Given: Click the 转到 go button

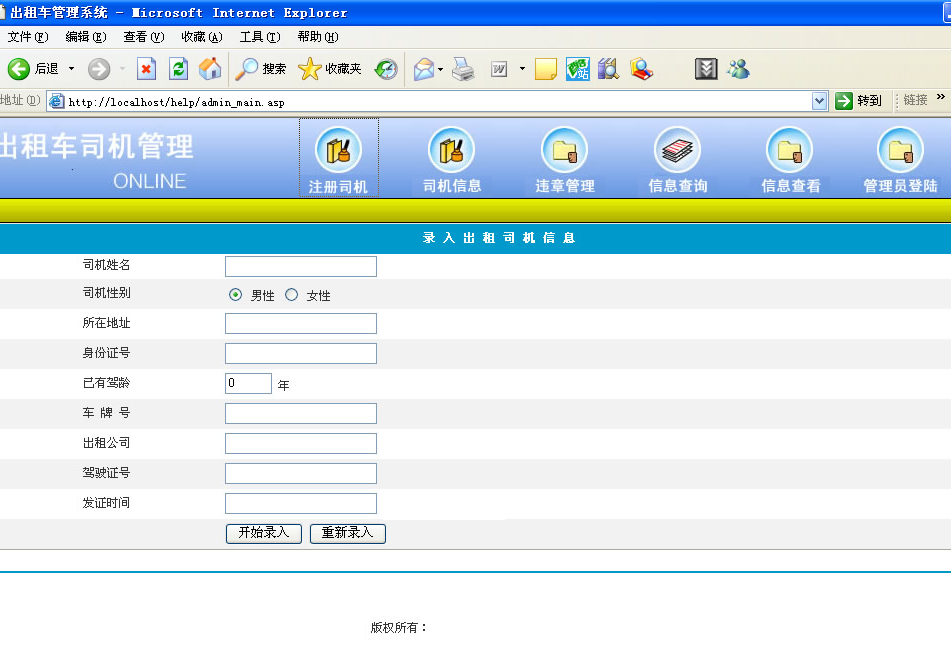Looking at the screenshot, I should click(x=858, y=101).
